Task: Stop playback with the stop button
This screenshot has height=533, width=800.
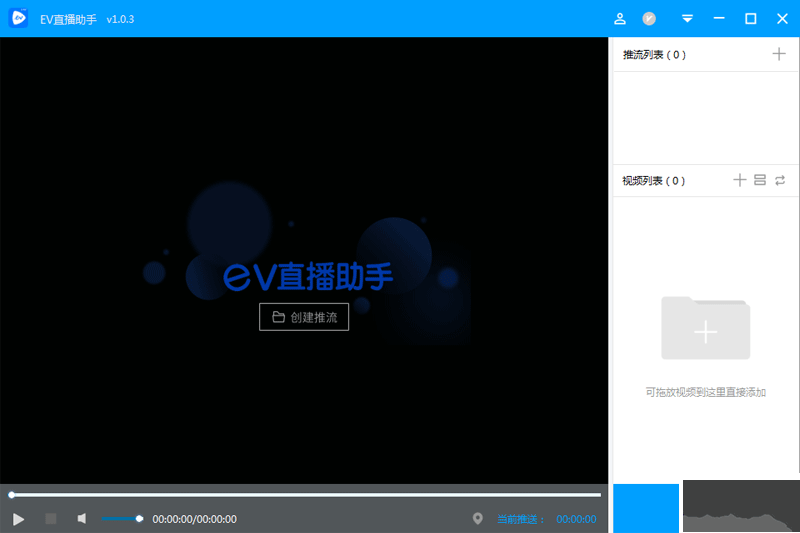Action: pos(51,519)
